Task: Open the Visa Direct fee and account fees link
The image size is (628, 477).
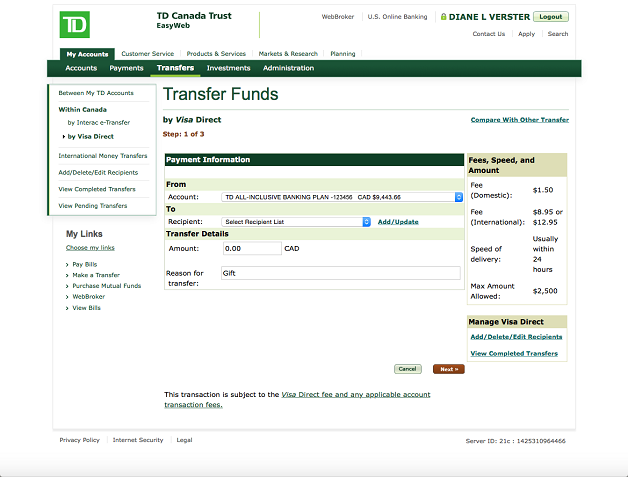Action: [x=297, y=400]
